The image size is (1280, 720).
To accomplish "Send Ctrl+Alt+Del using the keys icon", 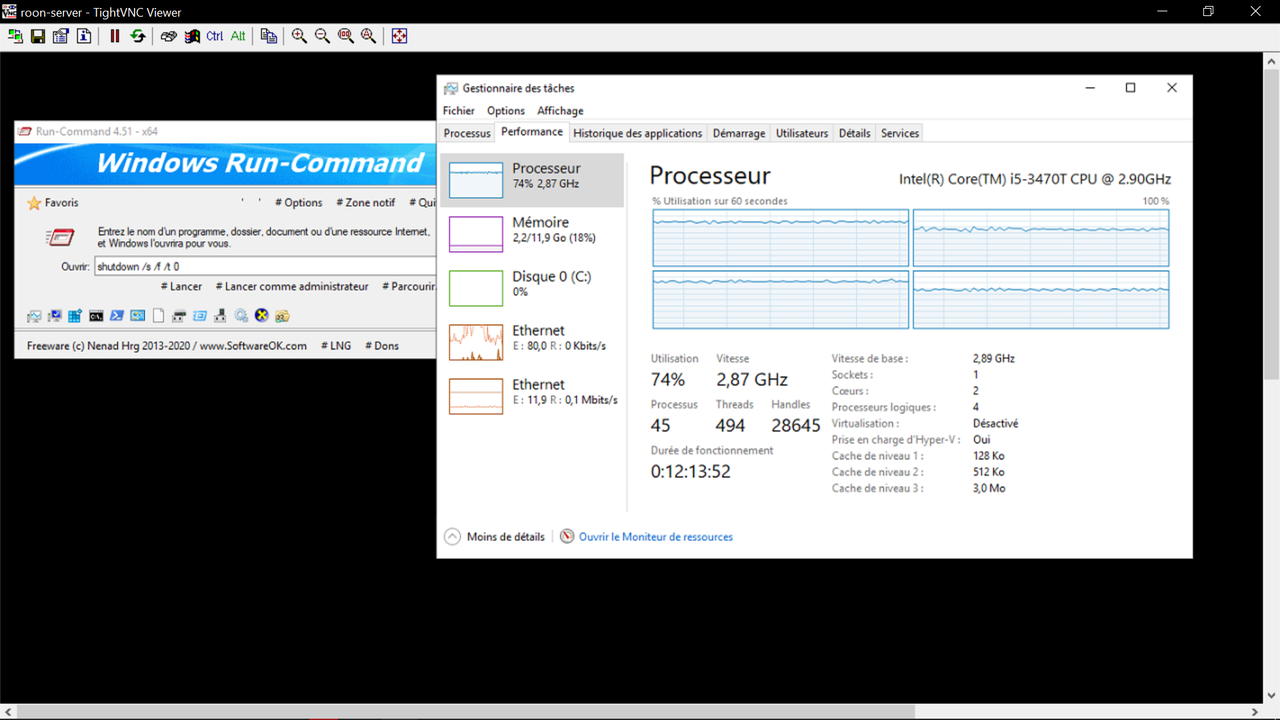I will point(168,36).
